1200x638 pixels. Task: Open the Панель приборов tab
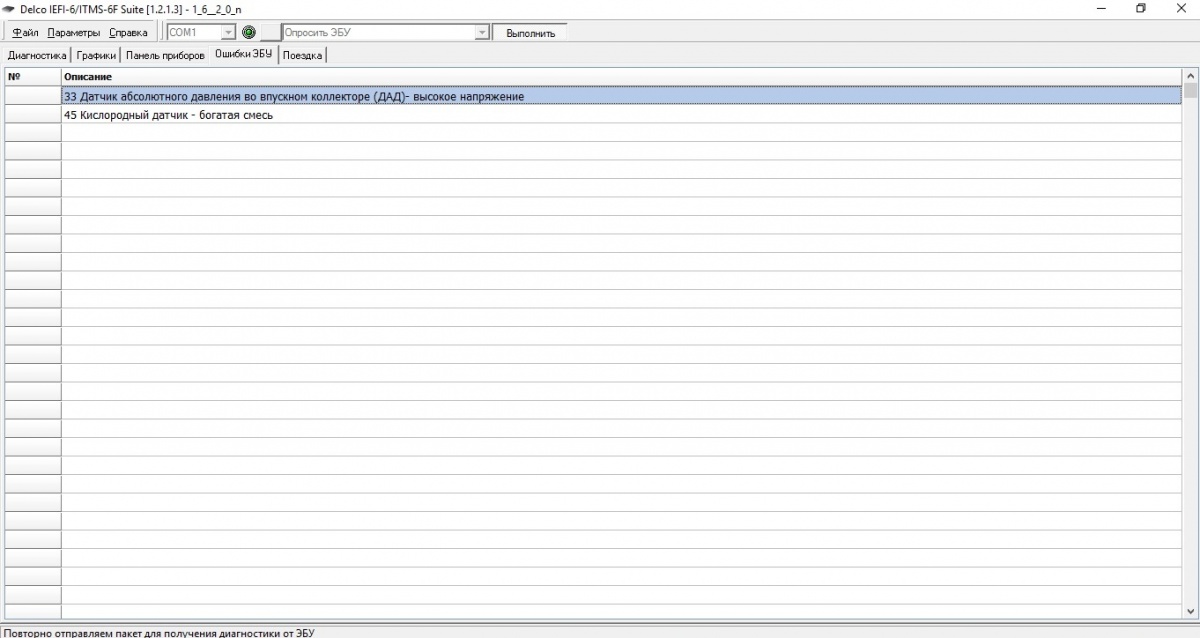click(x=165, y=55)
